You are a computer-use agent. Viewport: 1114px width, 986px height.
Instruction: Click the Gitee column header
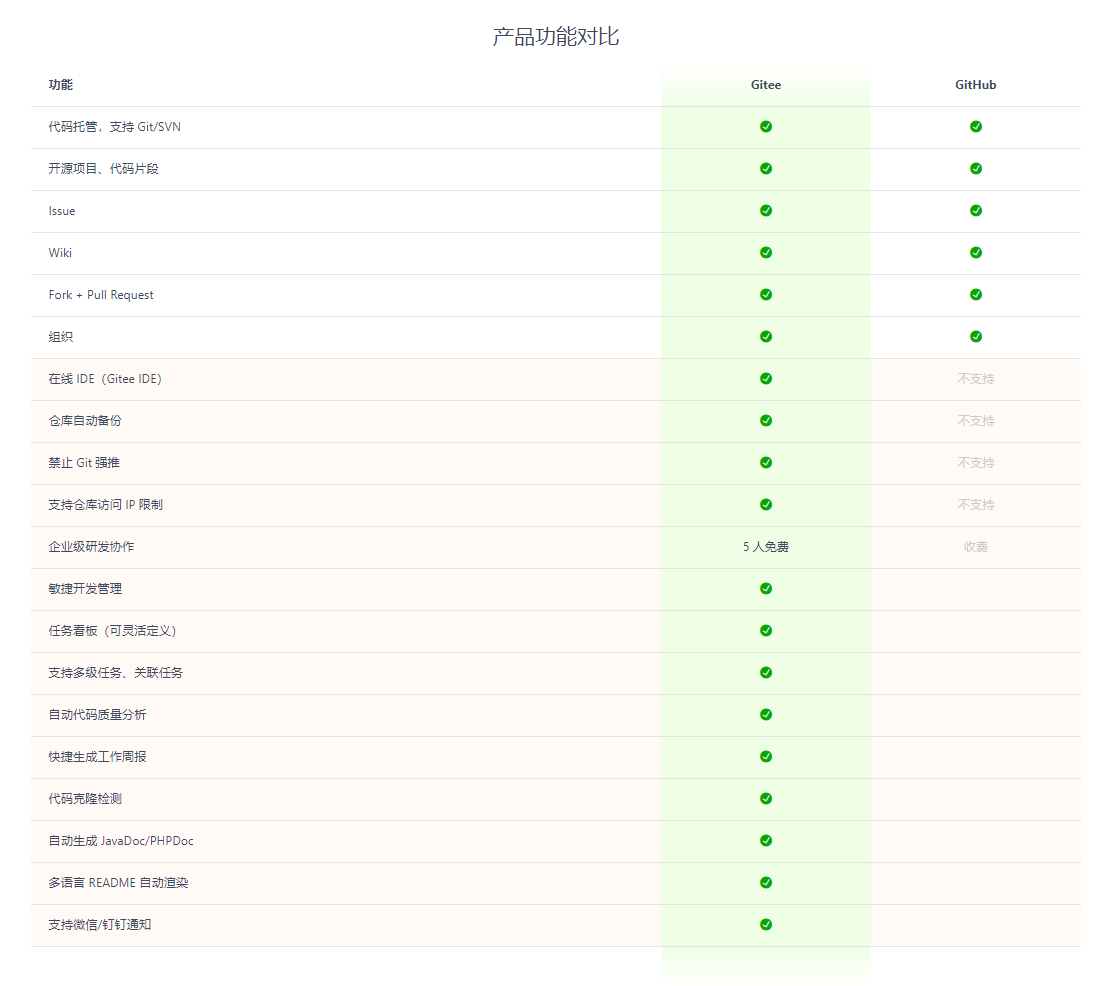[x=766, y=85]
